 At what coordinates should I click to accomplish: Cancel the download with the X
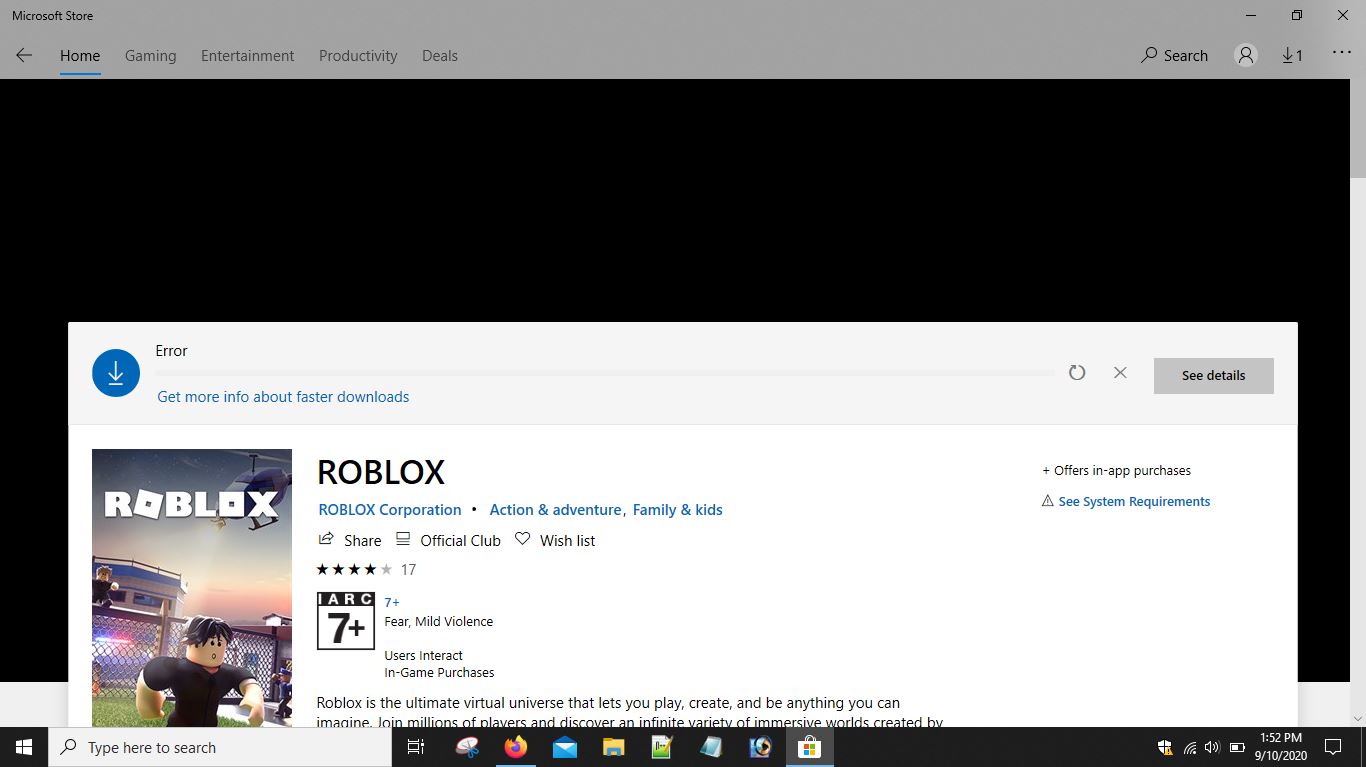pos(1120,373)
